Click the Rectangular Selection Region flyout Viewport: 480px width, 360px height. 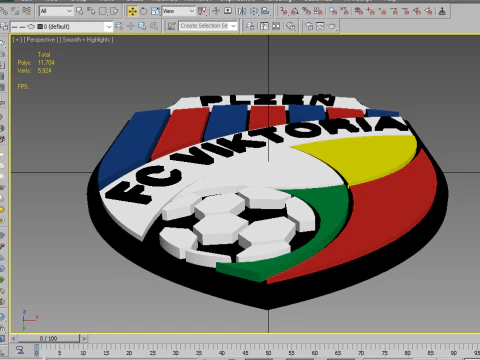[103, 11]
